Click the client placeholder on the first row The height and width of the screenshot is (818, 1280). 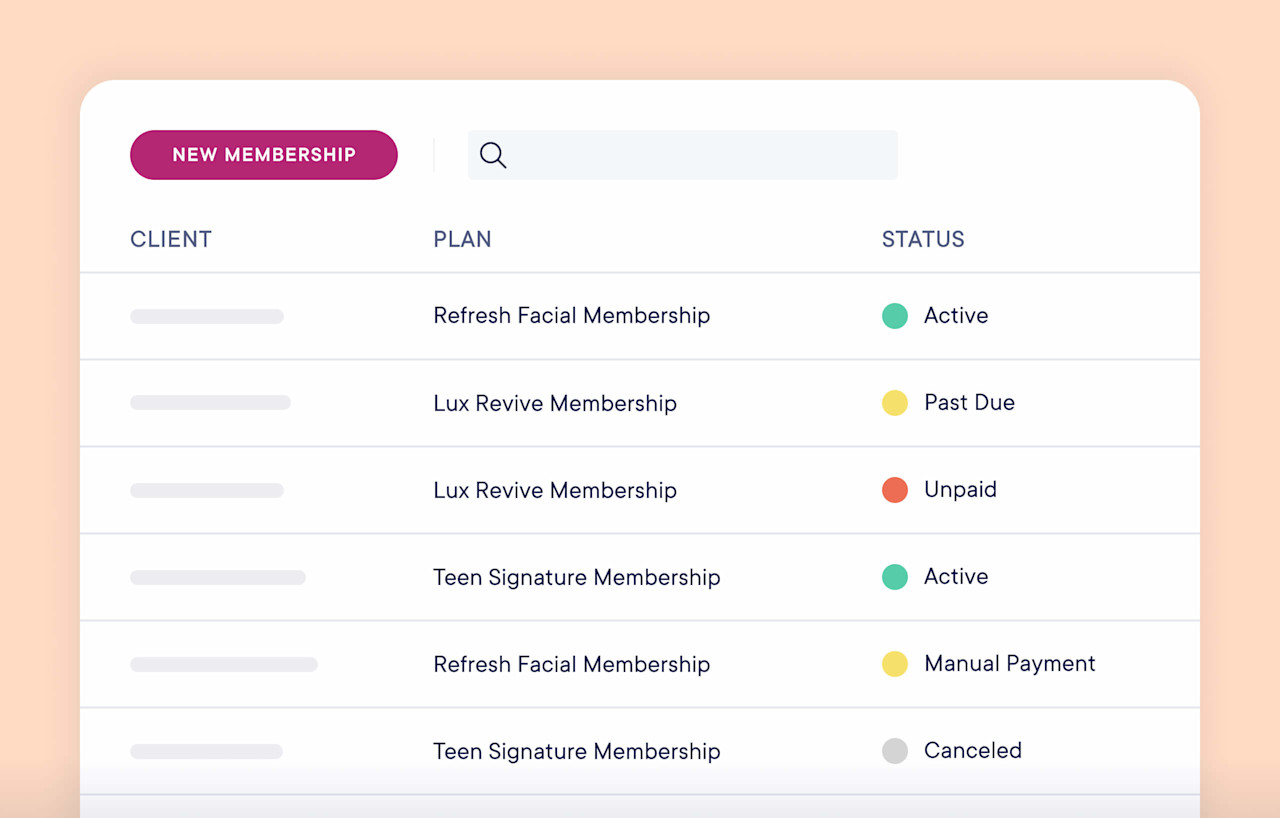206,315
